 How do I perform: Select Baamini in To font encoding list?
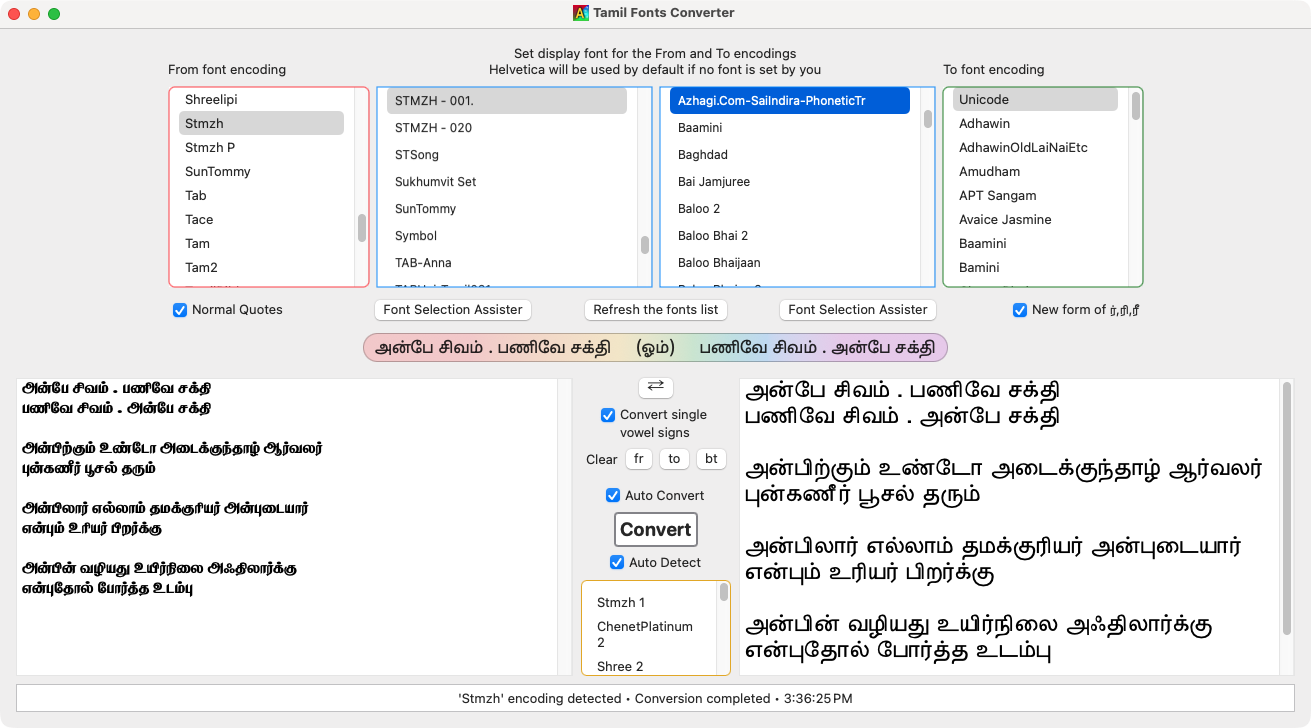tap(1035, 244)
